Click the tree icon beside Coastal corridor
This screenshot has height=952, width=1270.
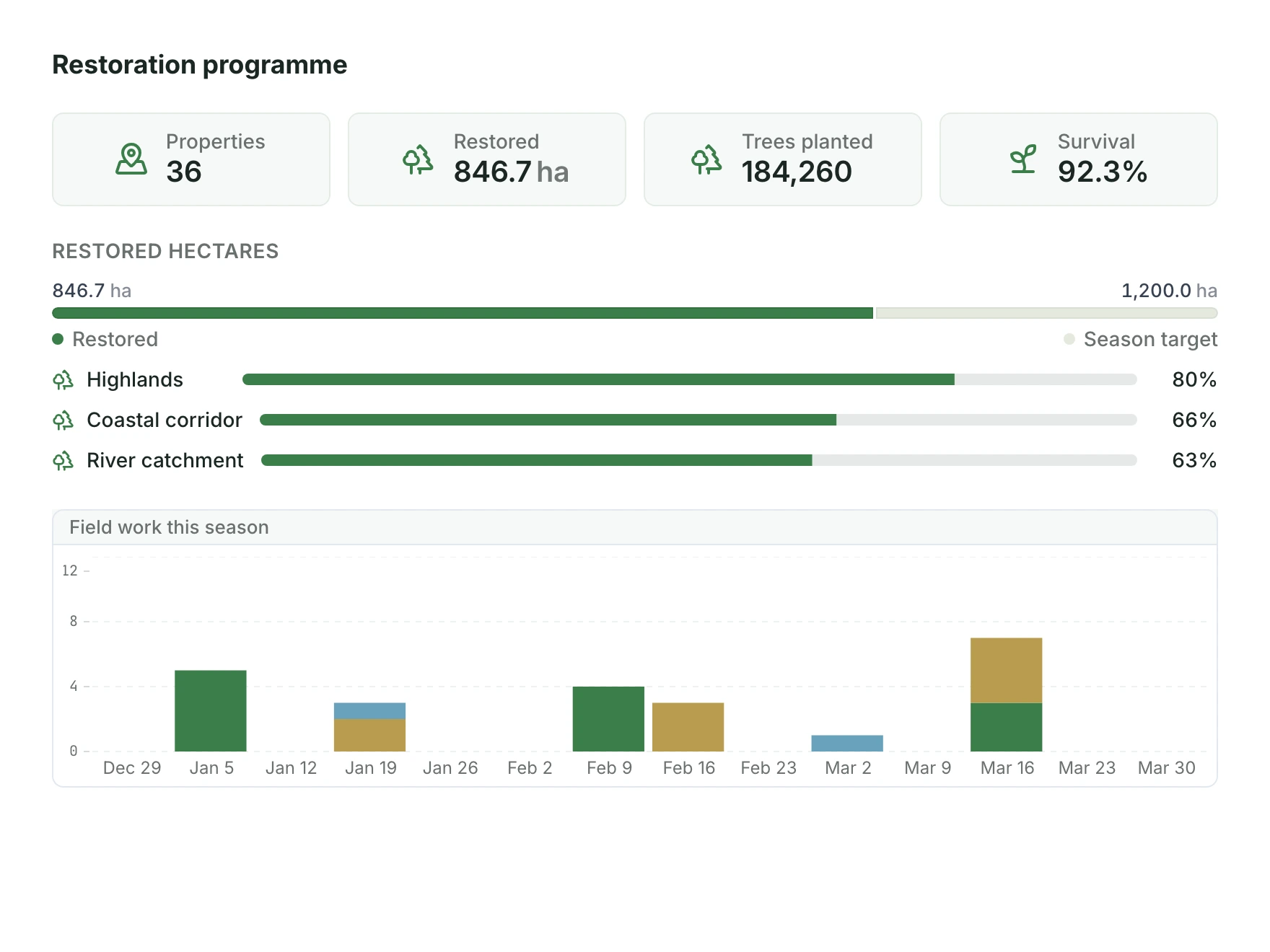coord(63,420)
